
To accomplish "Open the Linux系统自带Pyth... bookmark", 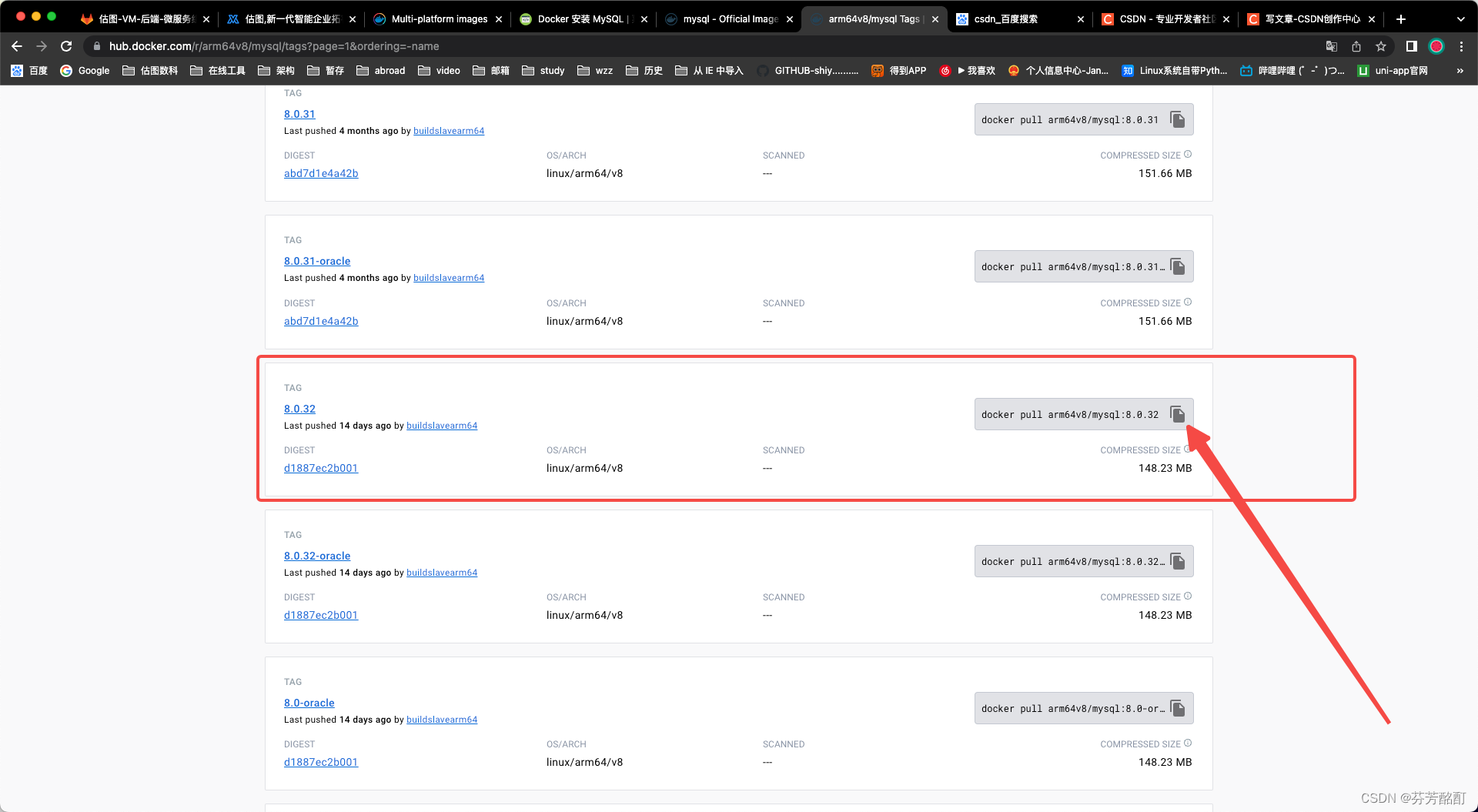I will point(1175,71).
